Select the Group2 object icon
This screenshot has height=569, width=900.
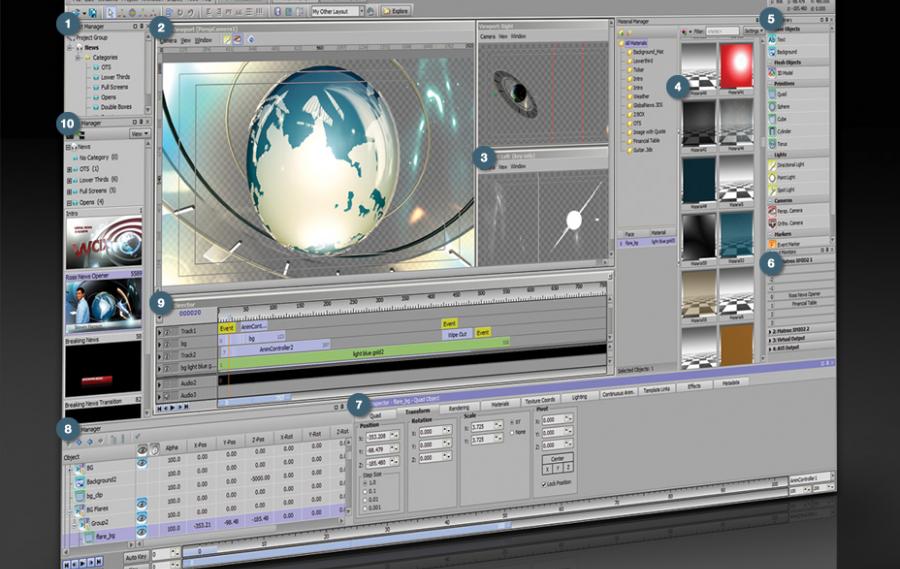click(x=84, y=523)
